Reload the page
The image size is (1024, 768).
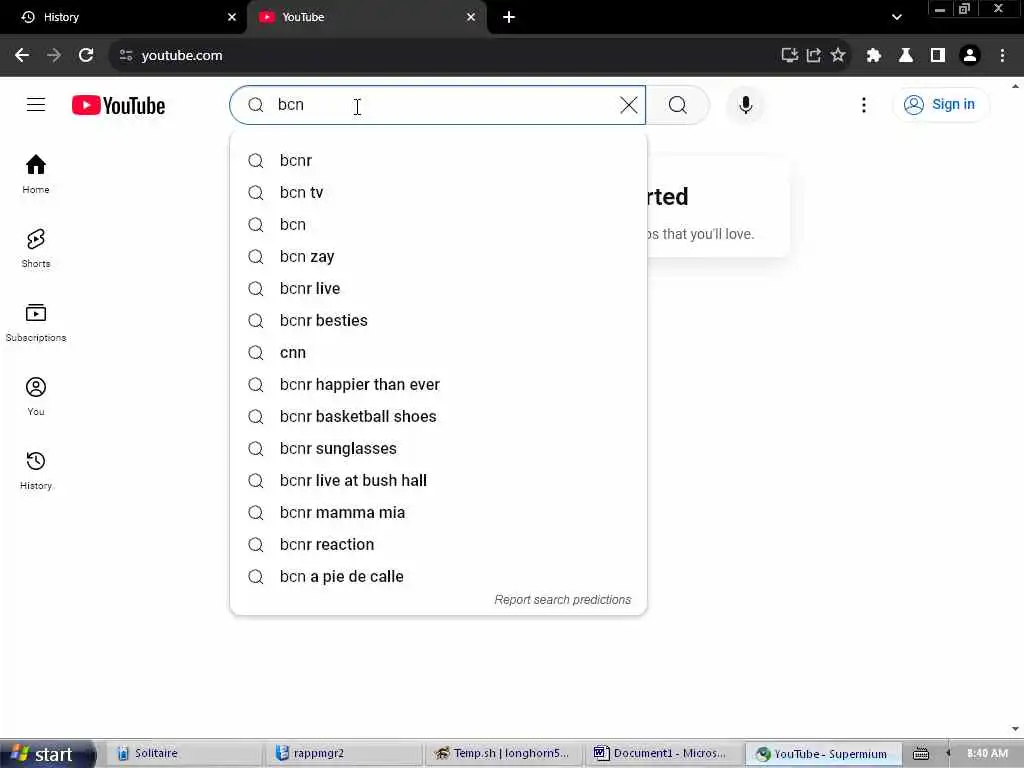pos(86,55)
